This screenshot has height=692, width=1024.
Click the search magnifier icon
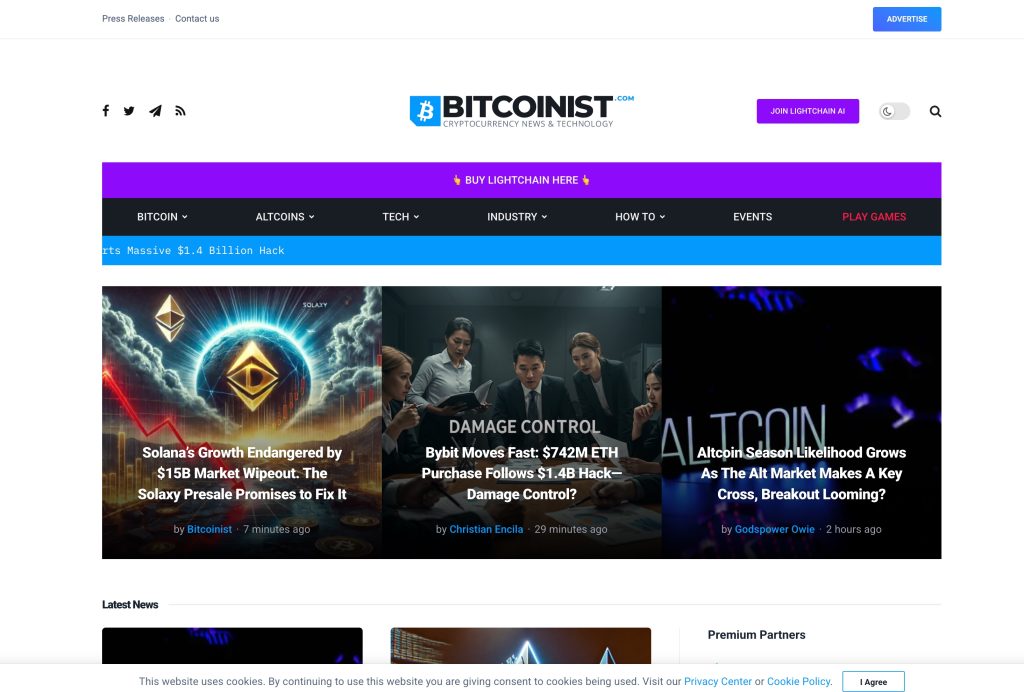click(935, 111)
